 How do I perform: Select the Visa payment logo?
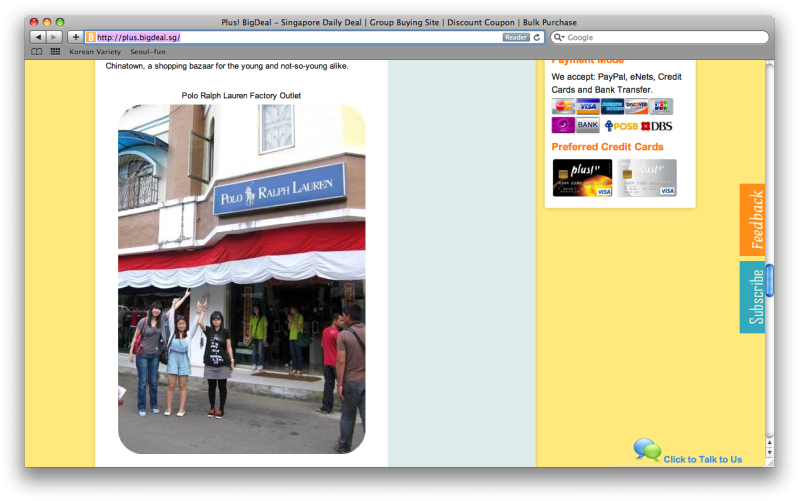[x=588, y=107]
